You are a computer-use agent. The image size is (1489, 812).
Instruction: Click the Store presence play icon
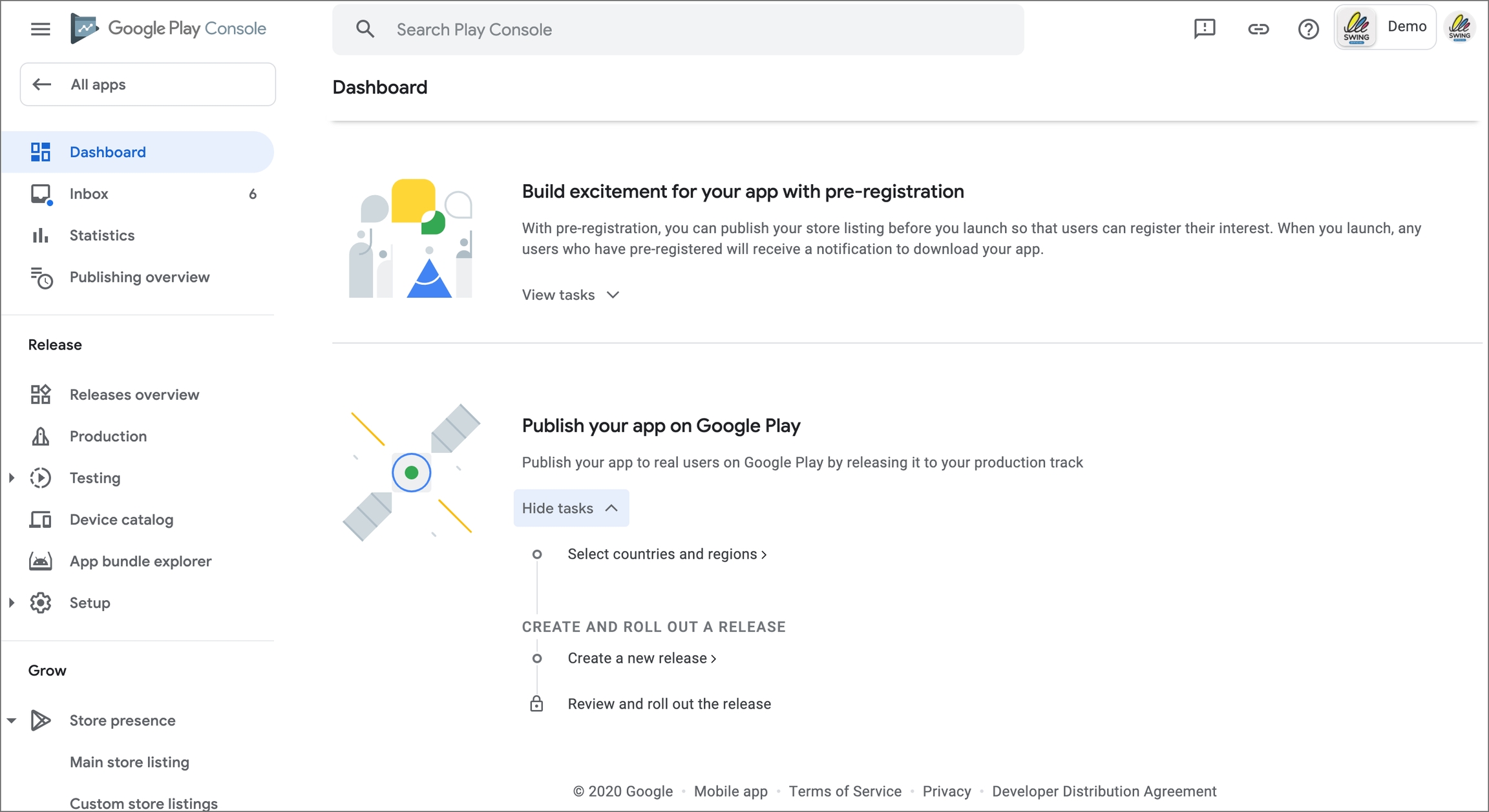pyautogui.click(x=40, y=720)
